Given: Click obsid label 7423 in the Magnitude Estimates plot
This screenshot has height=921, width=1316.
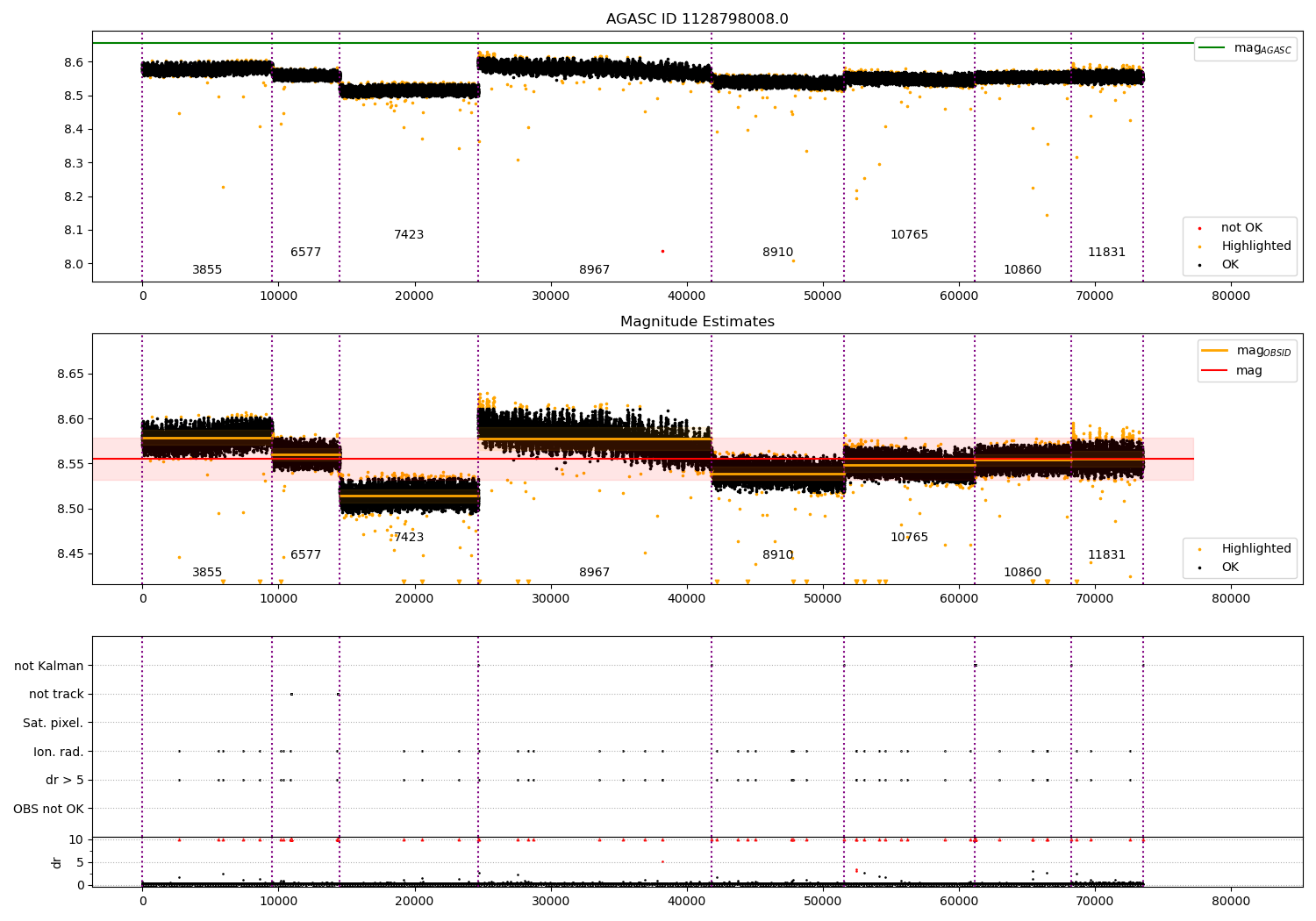Looking at the screenshot, I should point(409,538).
